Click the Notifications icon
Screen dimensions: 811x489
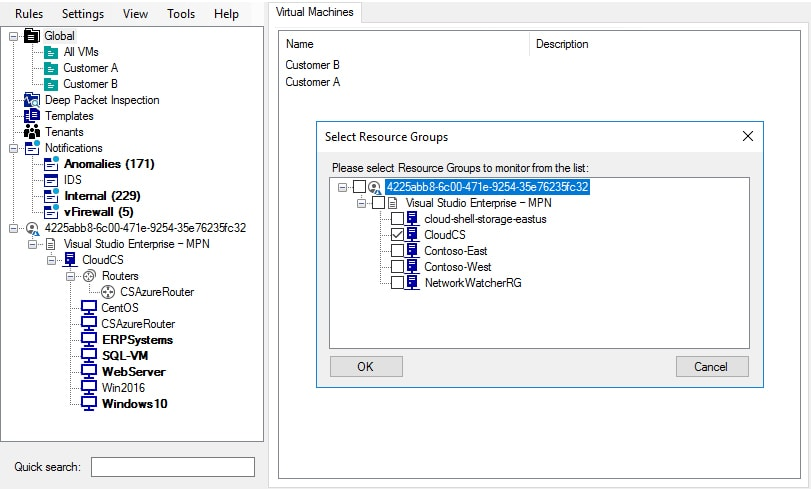coord(32,148)
